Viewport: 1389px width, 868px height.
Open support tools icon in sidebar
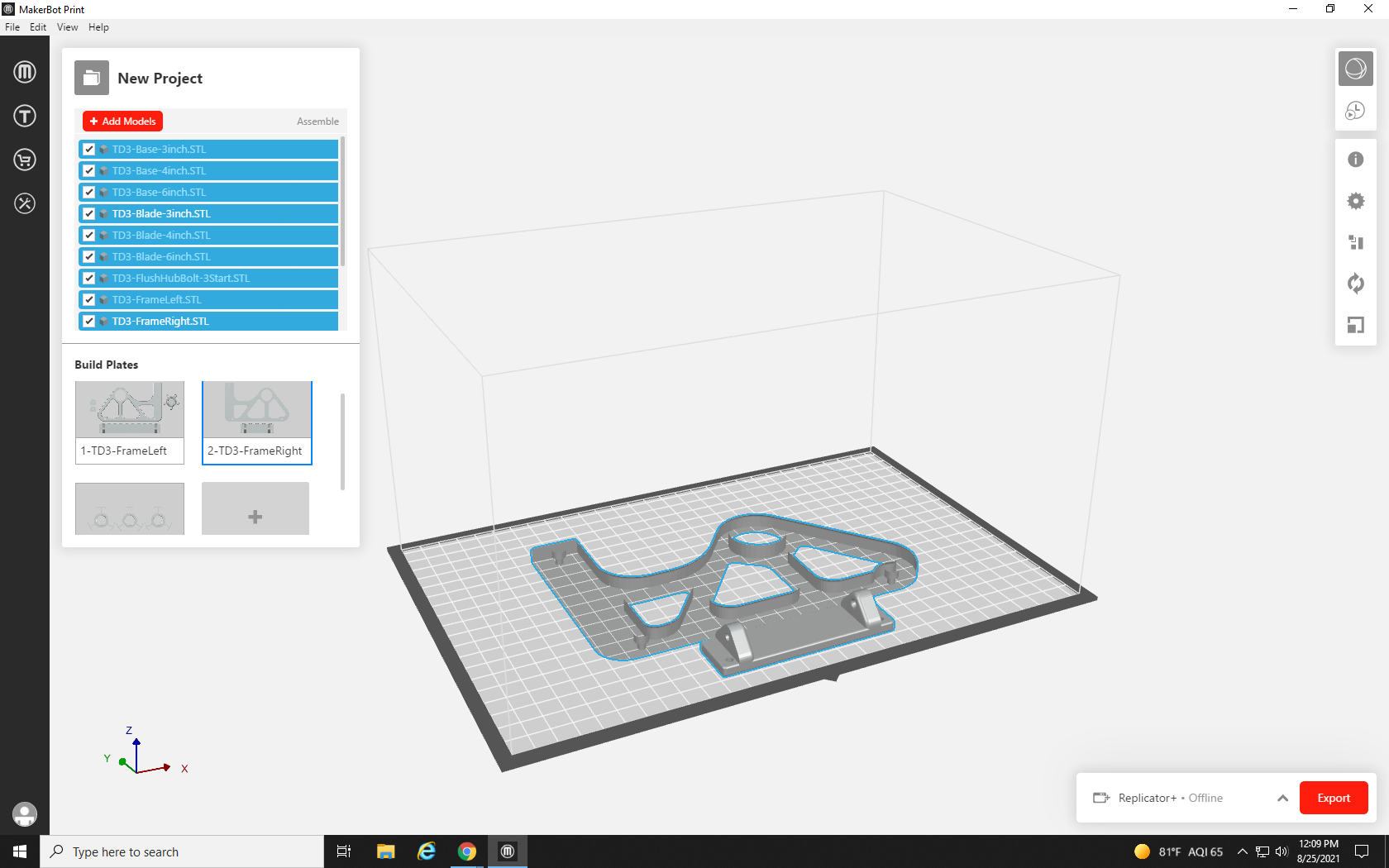pos(25,203)
